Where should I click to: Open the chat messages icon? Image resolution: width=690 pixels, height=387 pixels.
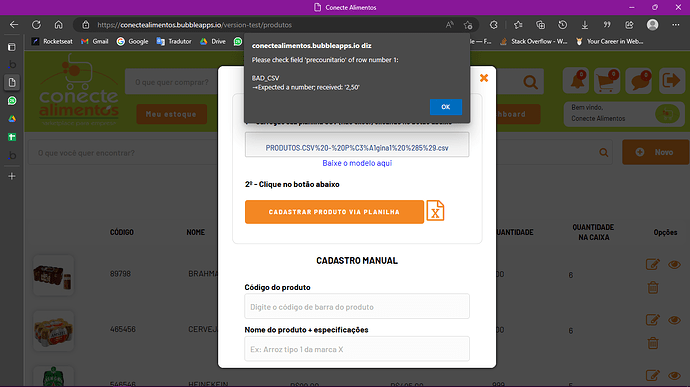[639, 81]
